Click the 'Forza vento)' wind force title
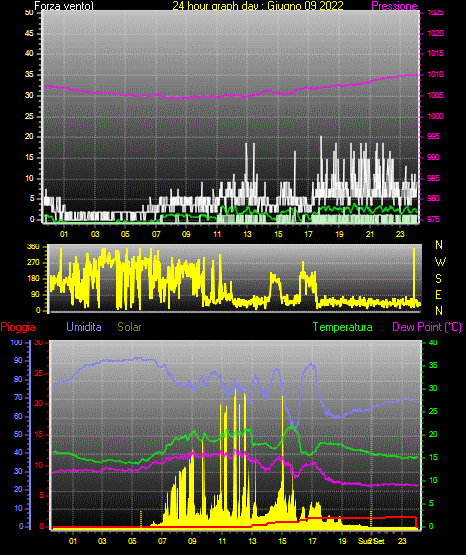Image resolution: width=466 pixels, height=555 pixels. coord(64,6)
